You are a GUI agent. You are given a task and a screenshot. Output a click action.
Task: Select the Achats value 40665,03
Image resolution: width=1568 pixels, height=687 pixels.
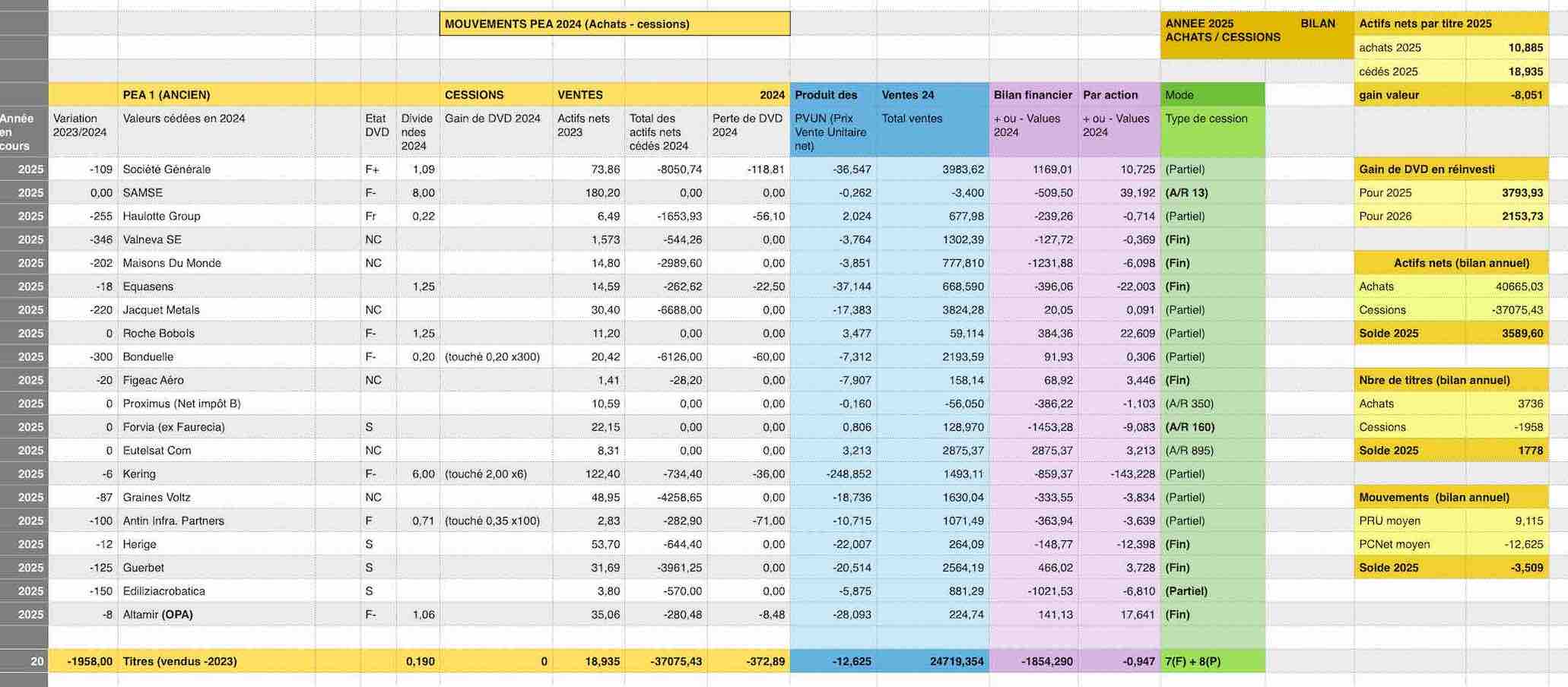1506,287
